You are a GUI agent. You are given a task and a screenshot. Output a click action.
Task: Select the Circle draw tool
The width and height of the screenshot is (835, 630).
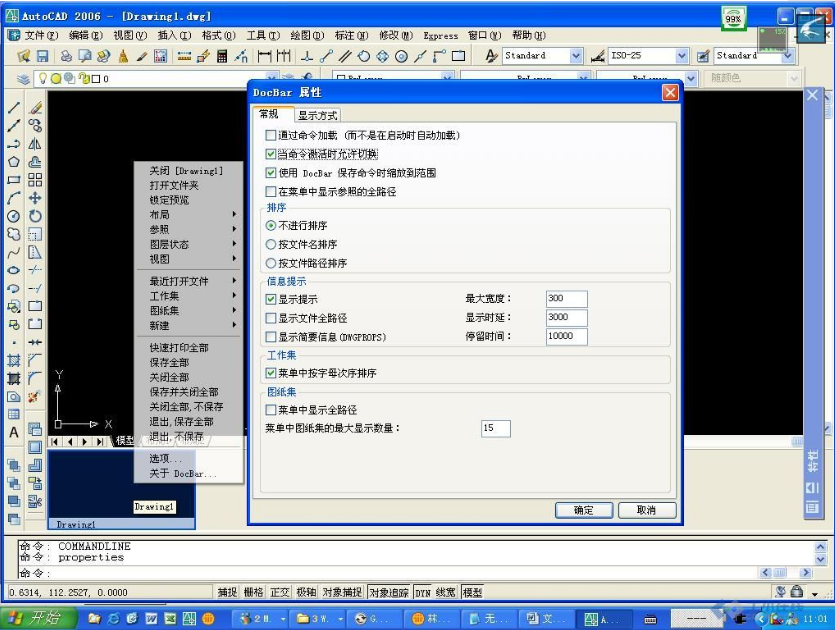[x=14, y=216]
